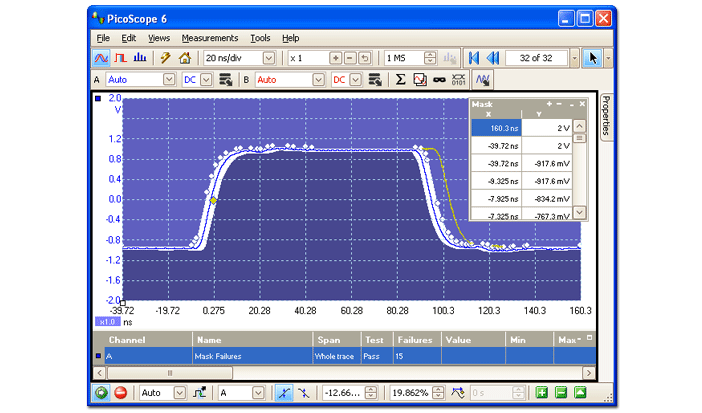Open trigger source channel A dropdown
The height and width of the screenshot is (413, 702).
tap(258, 393)
